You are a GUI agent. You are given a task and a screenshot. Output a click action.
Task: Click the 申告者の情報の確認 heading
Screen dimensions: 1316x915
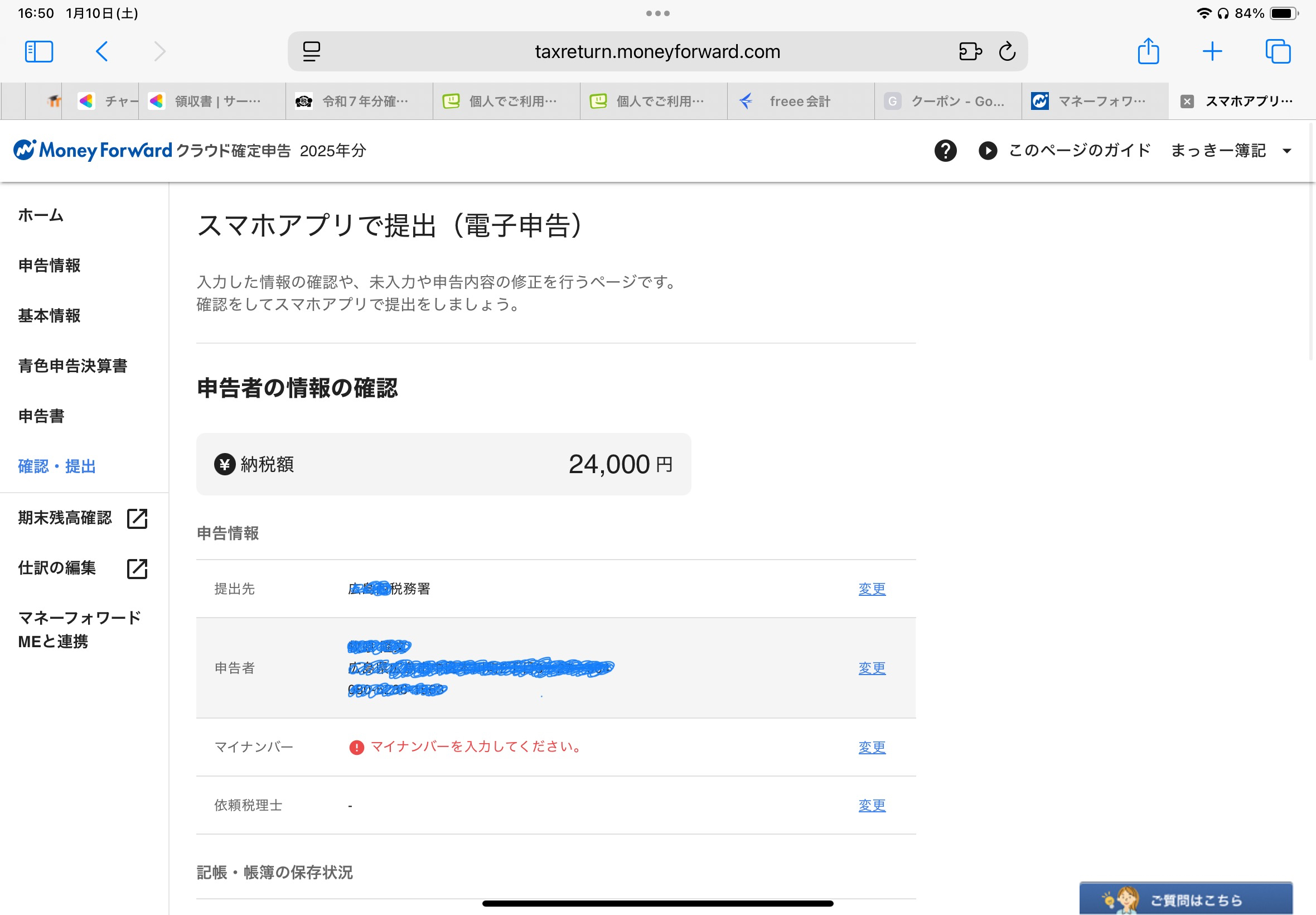tap(297, 388)
